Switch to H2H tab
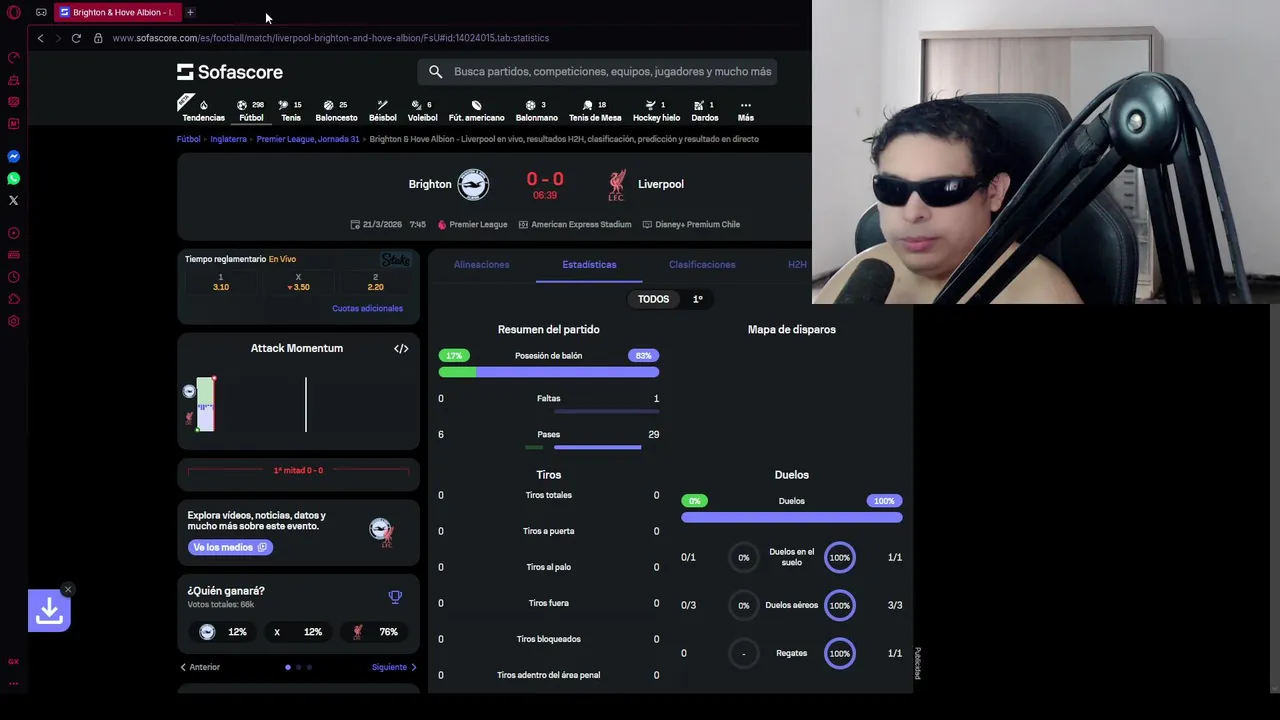Screen dimensions: 1280x720 tap(797, 264)
